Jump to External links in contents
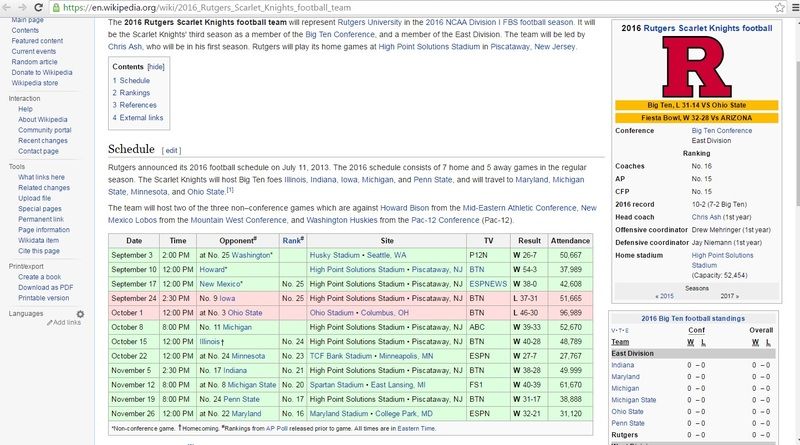 138,118
